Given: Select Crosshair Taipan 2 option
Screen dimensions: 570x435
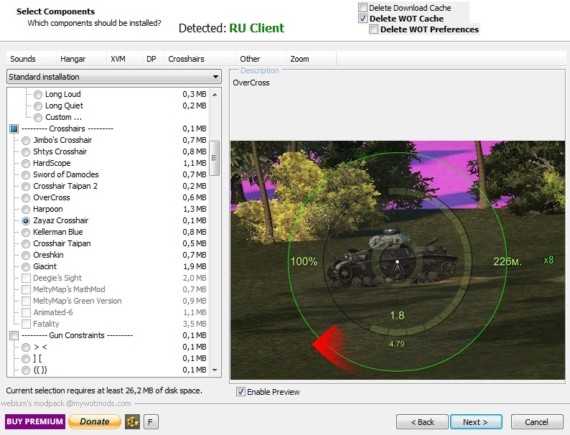Looking at the screenshot, I should (26, 186).
